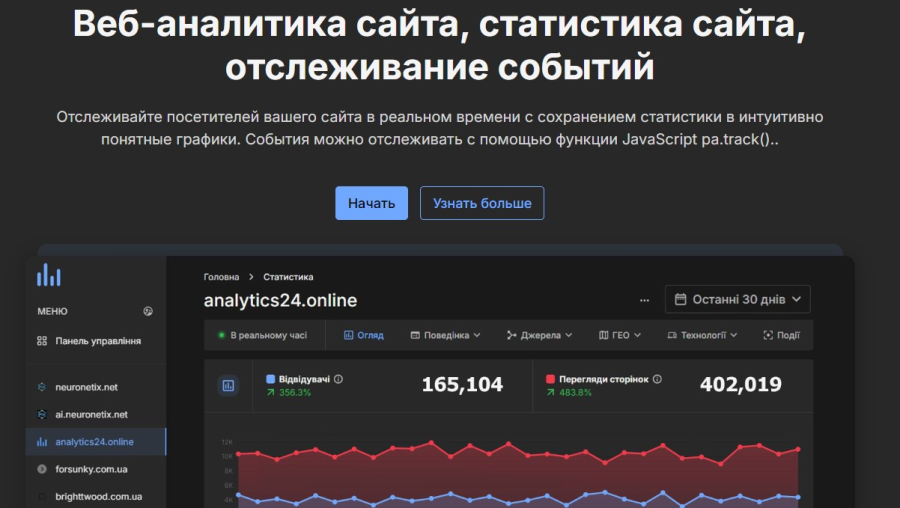Expand the Поведінка dropdown

click(x=445, y=335)
